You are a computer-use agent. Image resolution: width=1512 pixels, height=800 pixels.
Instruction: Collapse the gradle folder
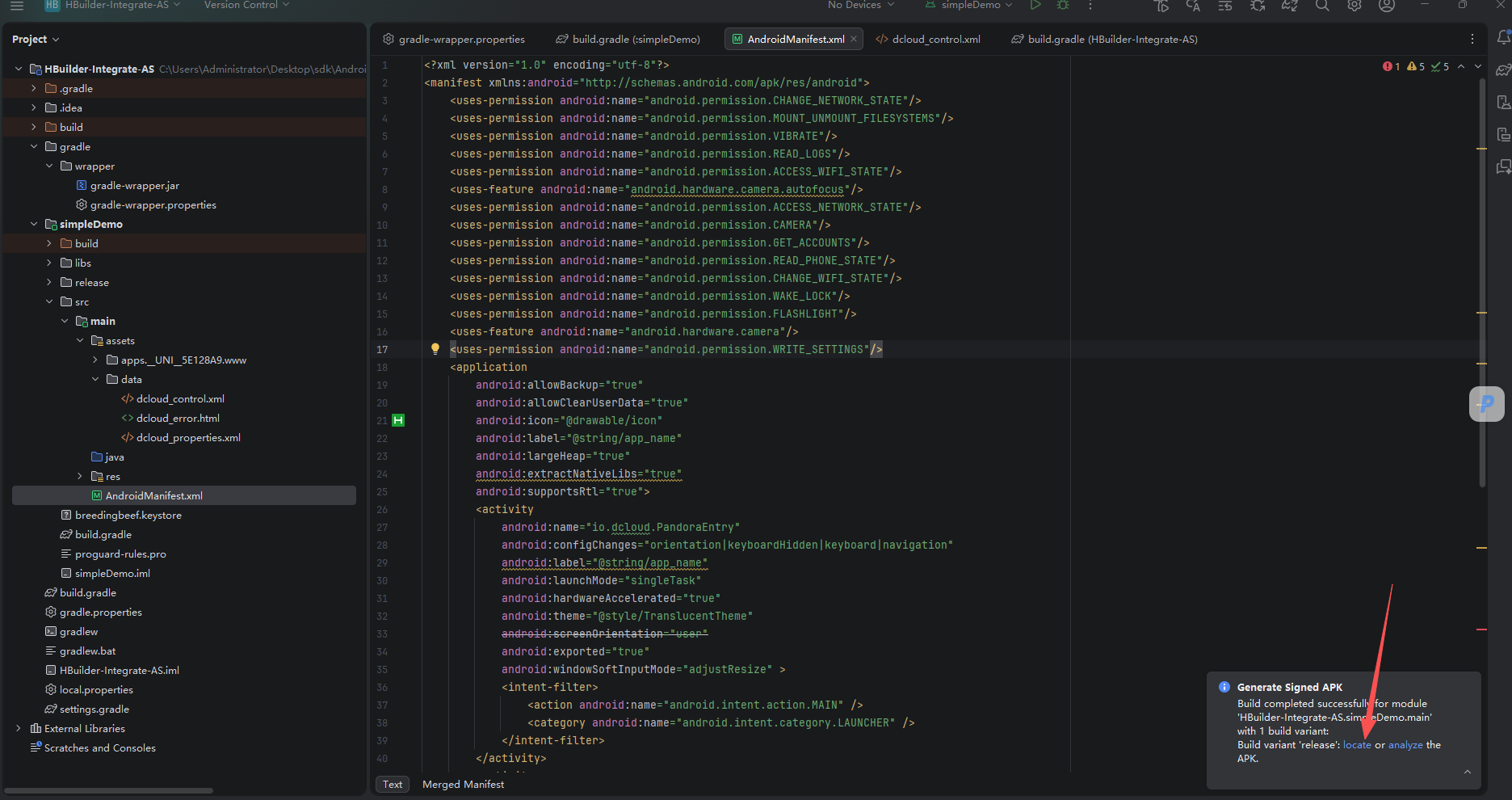click(33, 146)
